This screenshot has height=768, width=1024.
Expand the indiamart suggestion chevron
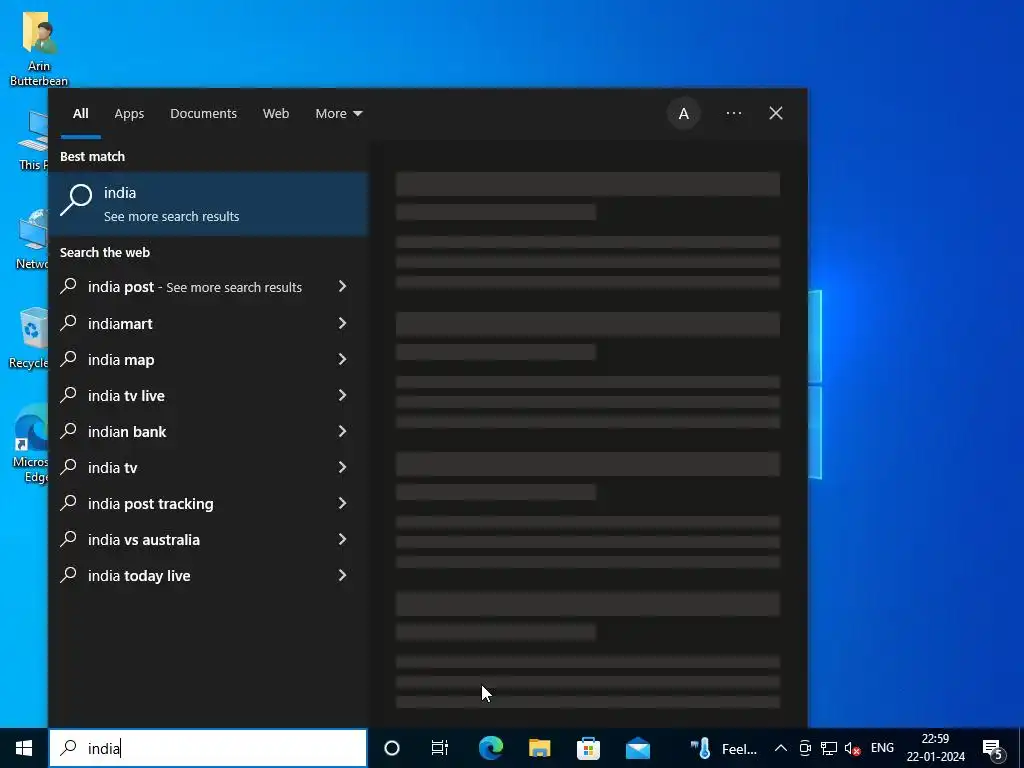tap(342, 323)
